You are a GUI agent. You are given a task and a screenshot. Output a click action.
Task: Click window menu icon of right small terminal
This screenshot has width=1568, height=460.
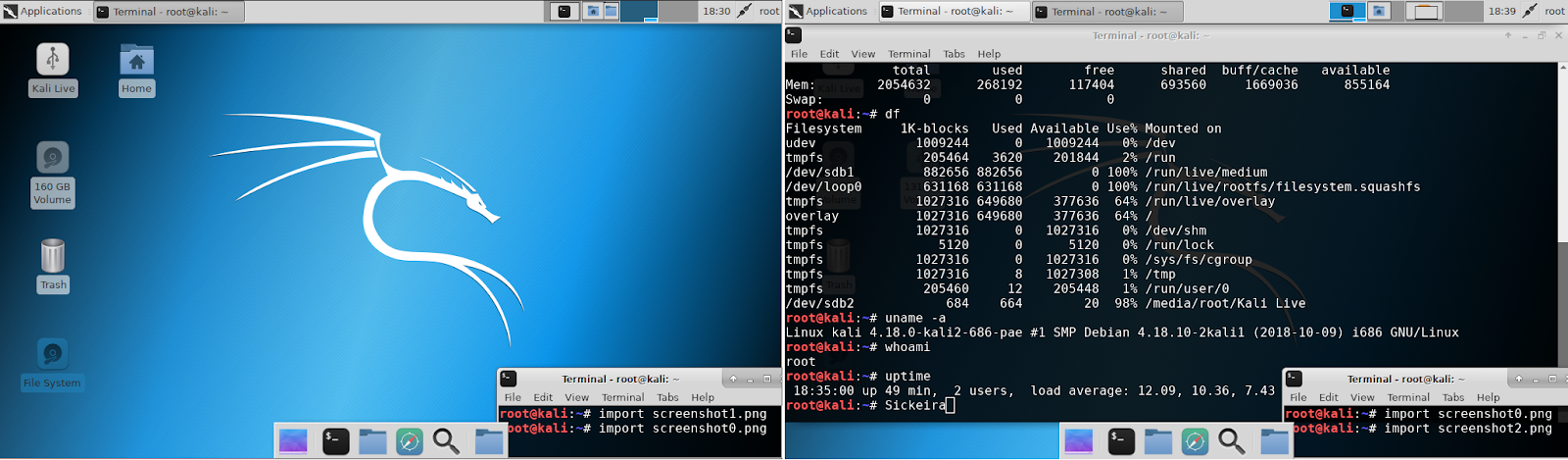tap(1294, 379)
